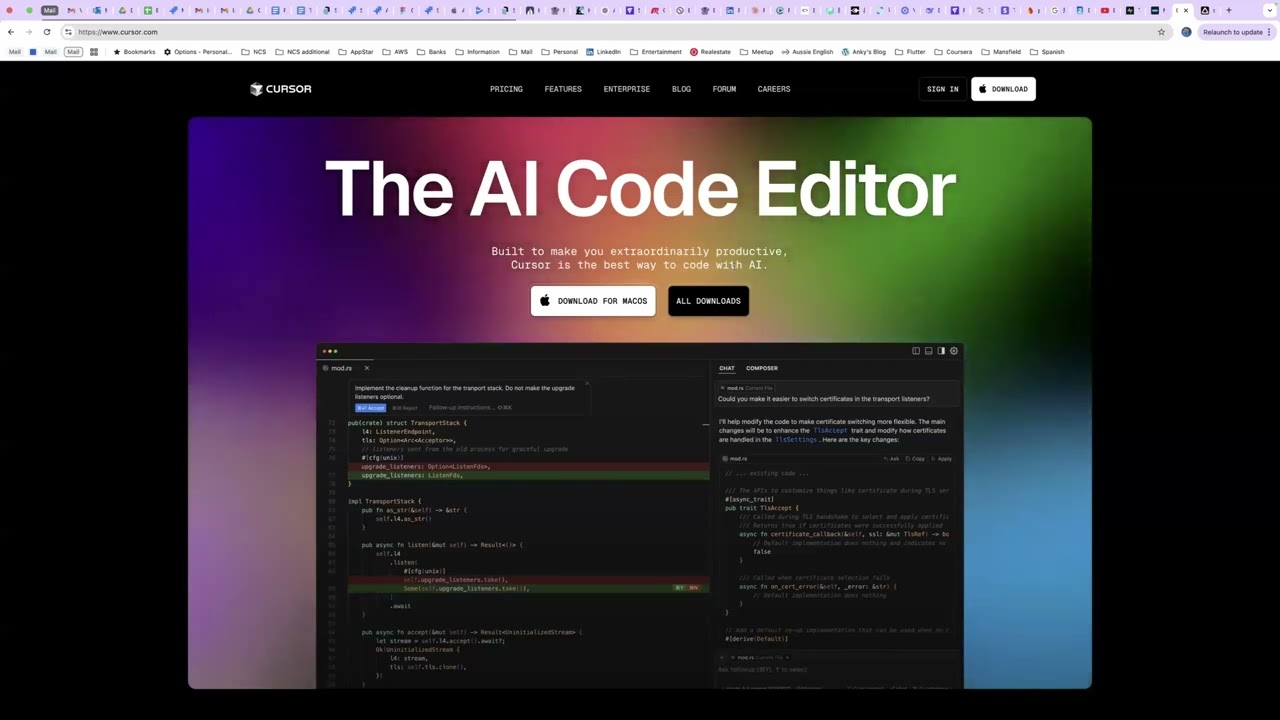This screenshot has height=720, width=1280.
Task: Expand the Information bookmark folder
Action: click(x=477, y=52)
